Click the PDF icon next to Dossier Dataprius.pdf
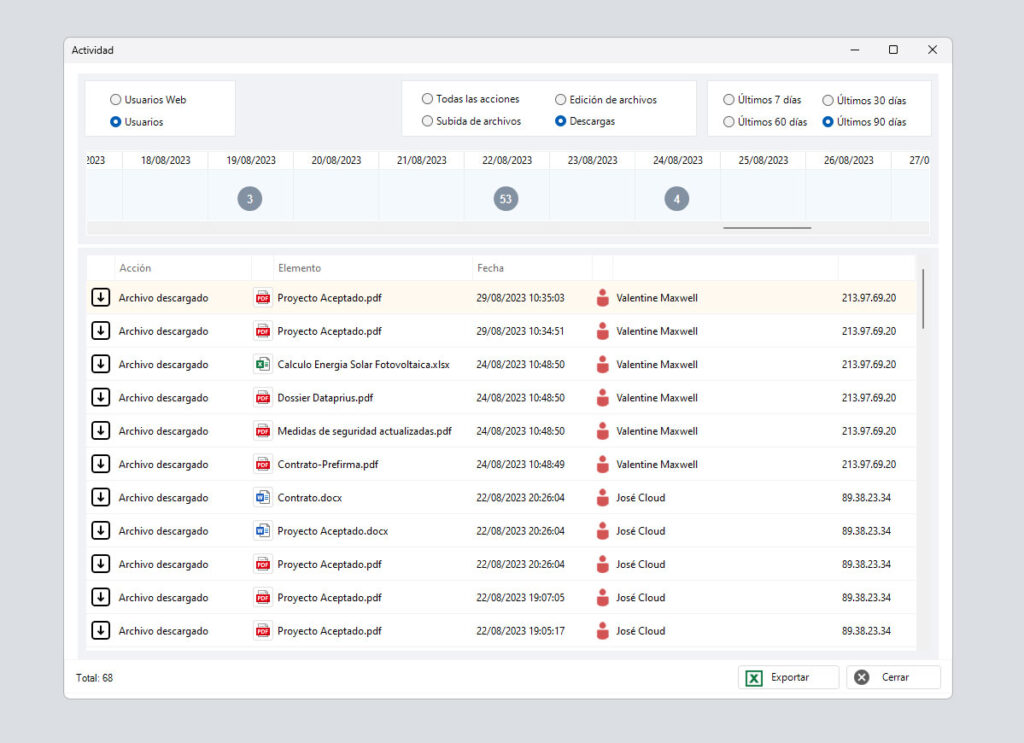Viewport: 1024px width, 743px height. coord(263,397)
